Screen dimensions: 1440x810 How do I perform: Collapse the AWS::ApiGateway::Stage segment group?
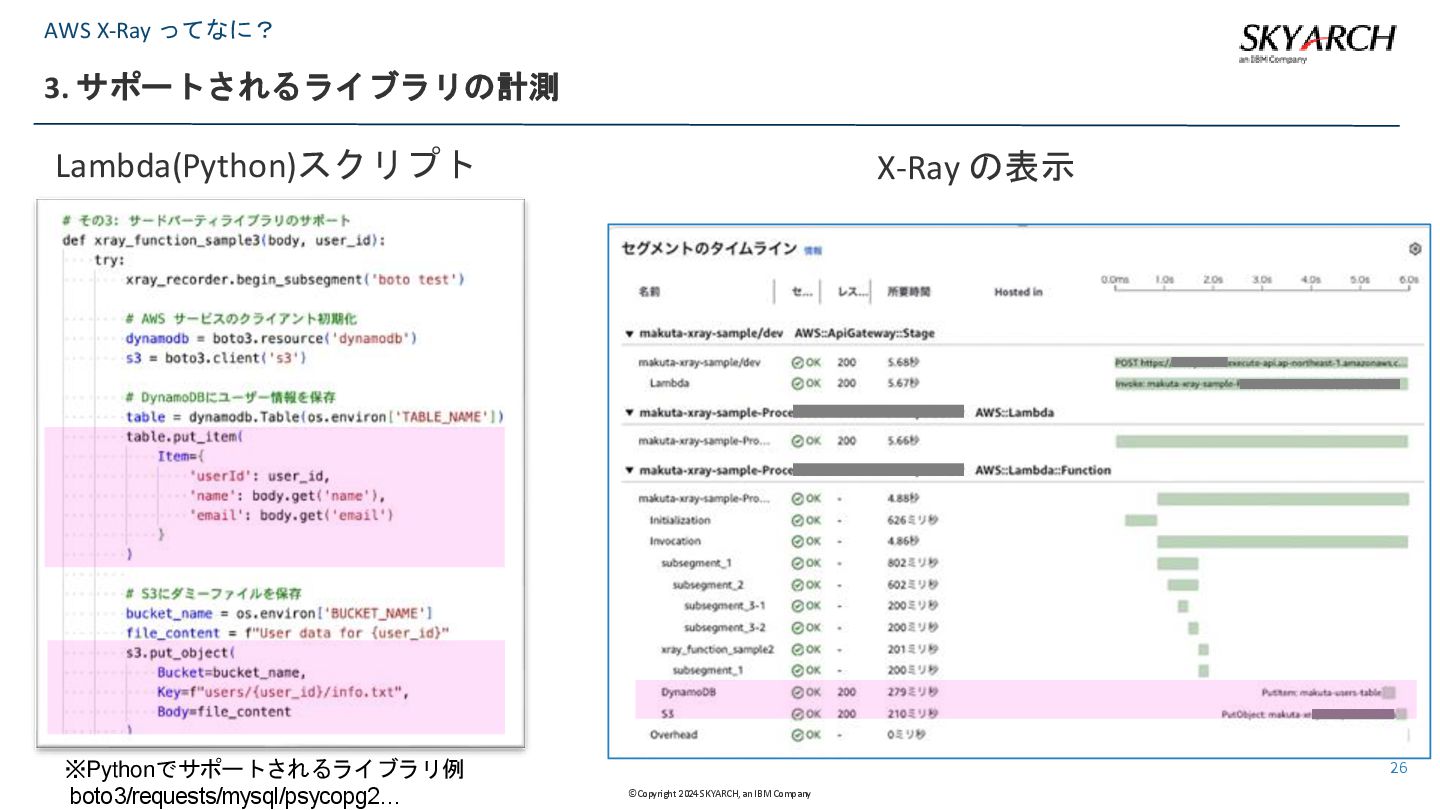tap(629, 333)
